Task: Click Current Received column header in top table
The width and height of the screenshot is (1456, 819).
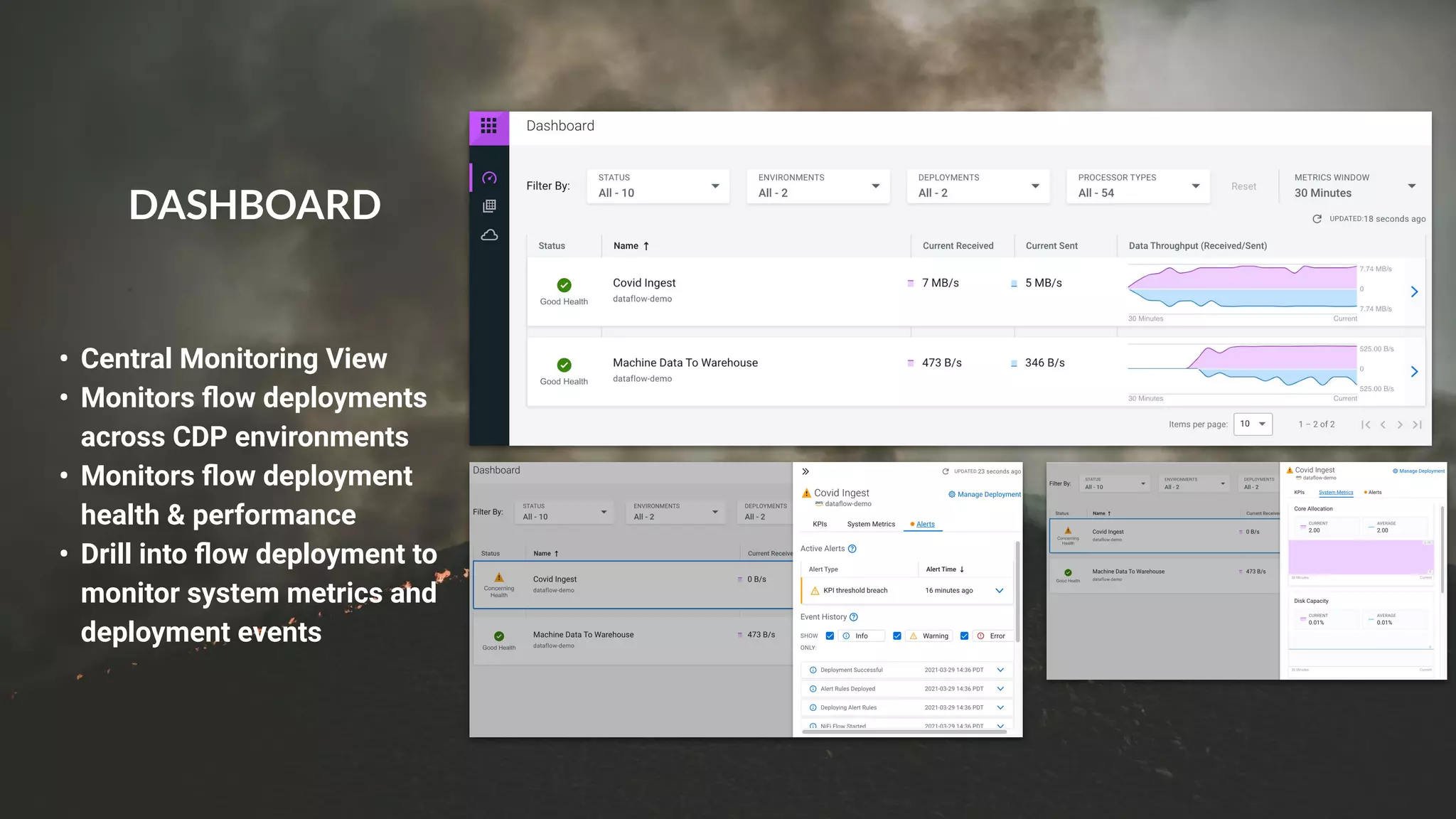Action: click(958, 246)
